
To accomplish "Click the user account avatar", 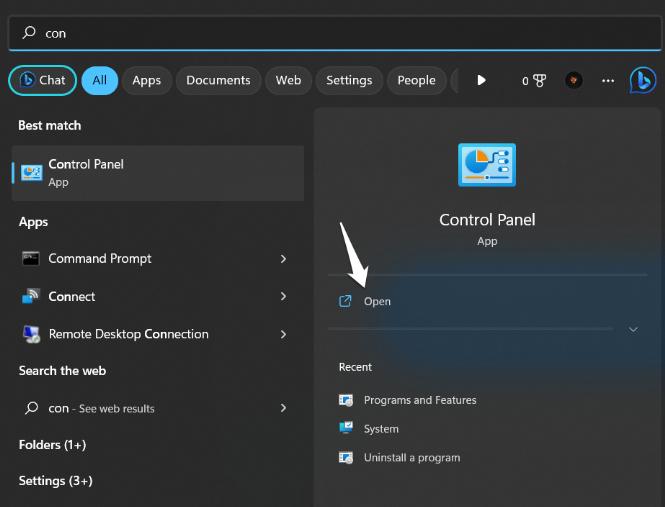I will [573, 80].
